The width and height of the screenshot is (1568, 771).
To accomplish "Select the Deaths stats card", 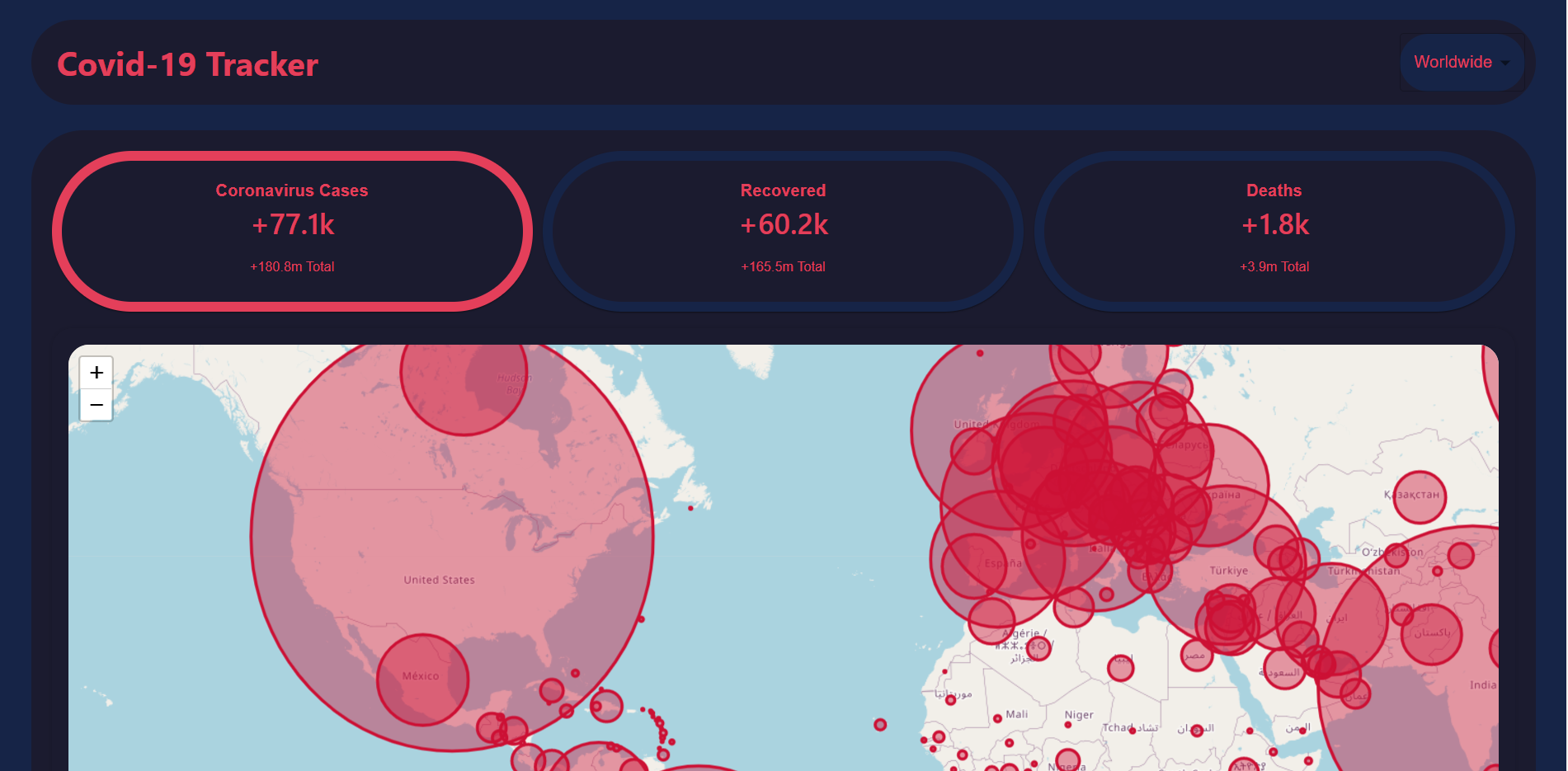I will tap(1274, 231).
